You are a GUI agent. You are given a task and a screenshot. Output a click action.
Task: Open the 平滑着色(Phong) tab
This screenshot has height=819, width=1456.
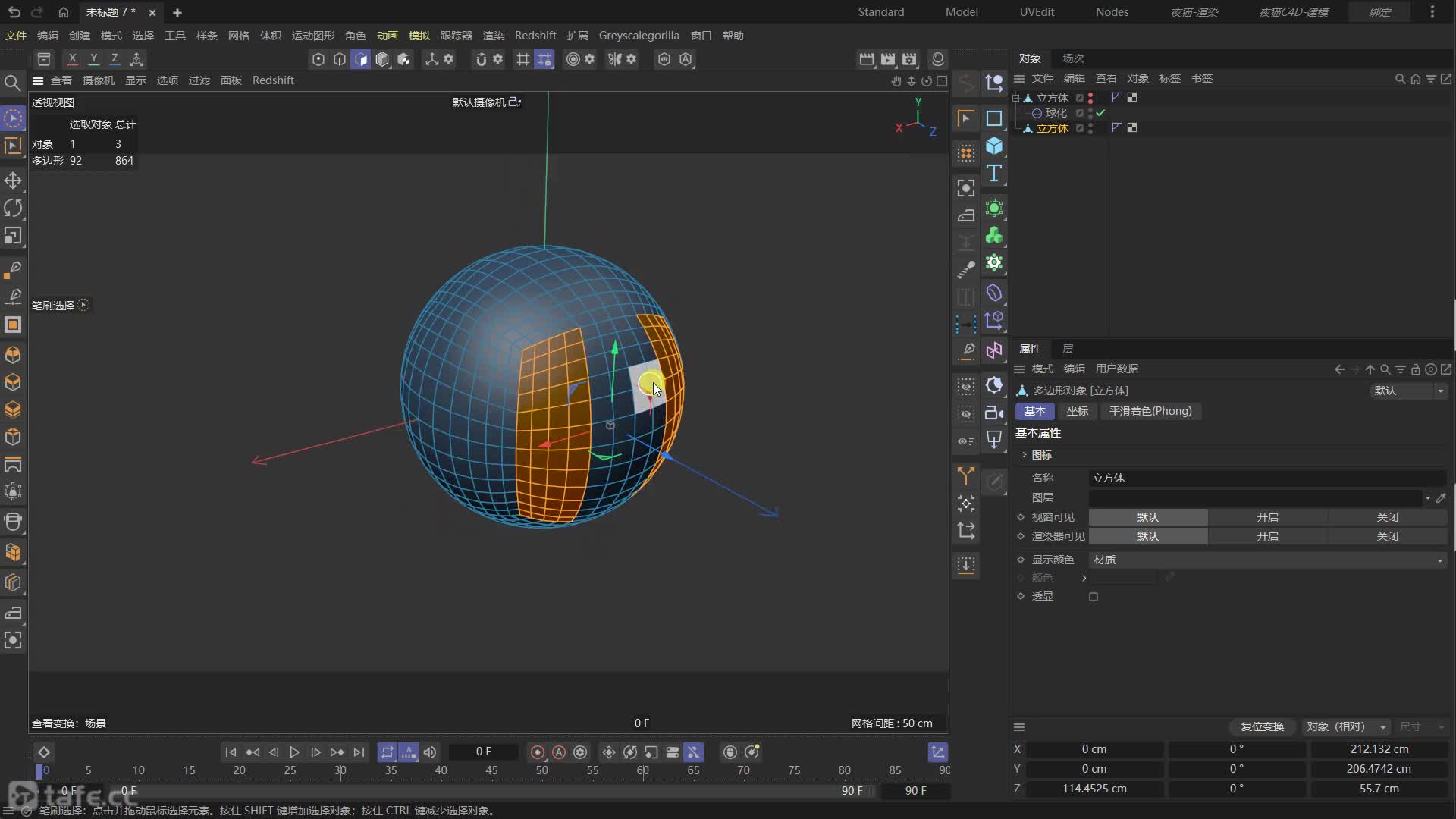pyautogui.click(x=1150, y=411)
